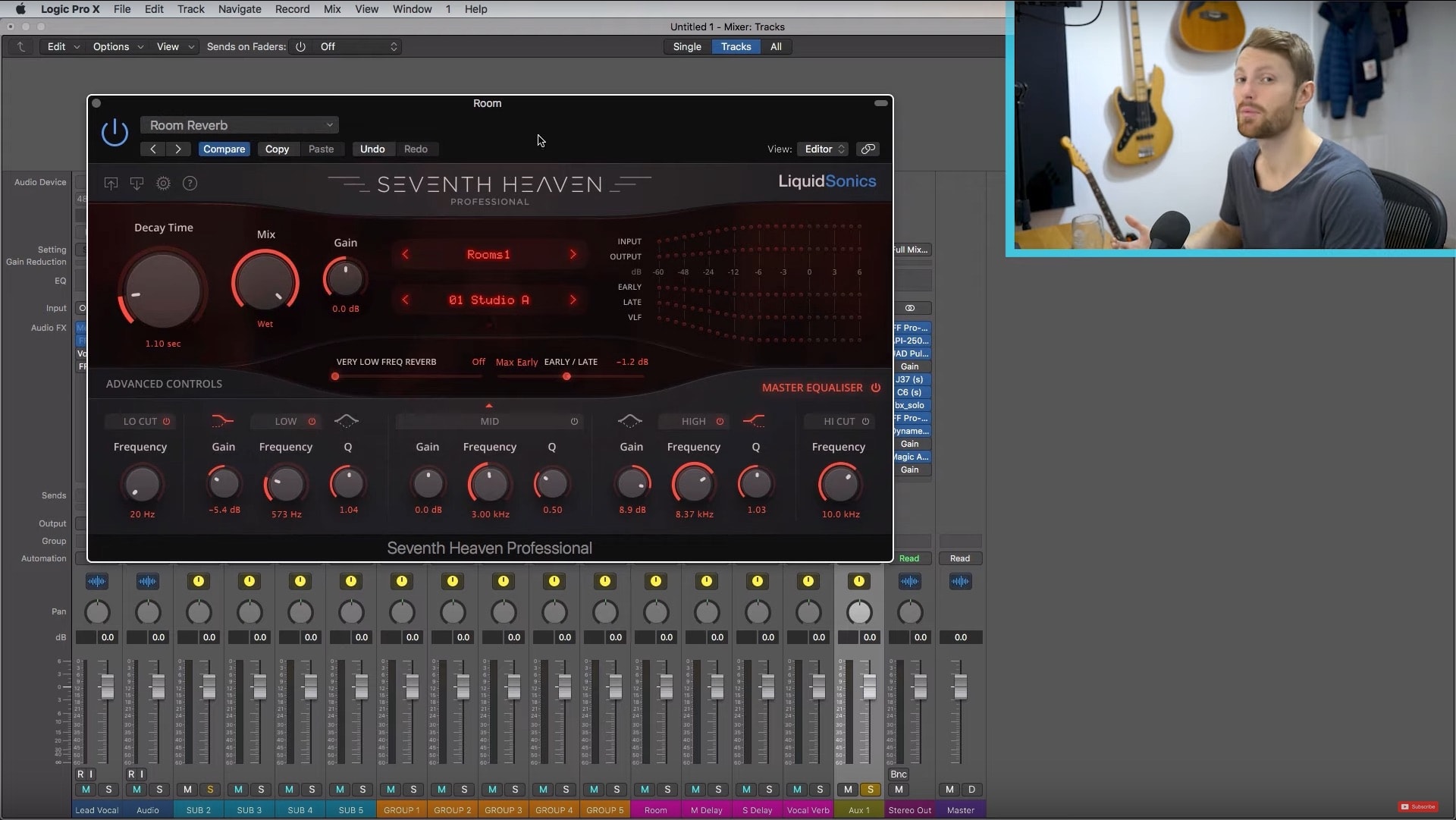Screen dimensions: 1456x820
Task: Toggle the MID band power
Action: (x=574, y=422)
